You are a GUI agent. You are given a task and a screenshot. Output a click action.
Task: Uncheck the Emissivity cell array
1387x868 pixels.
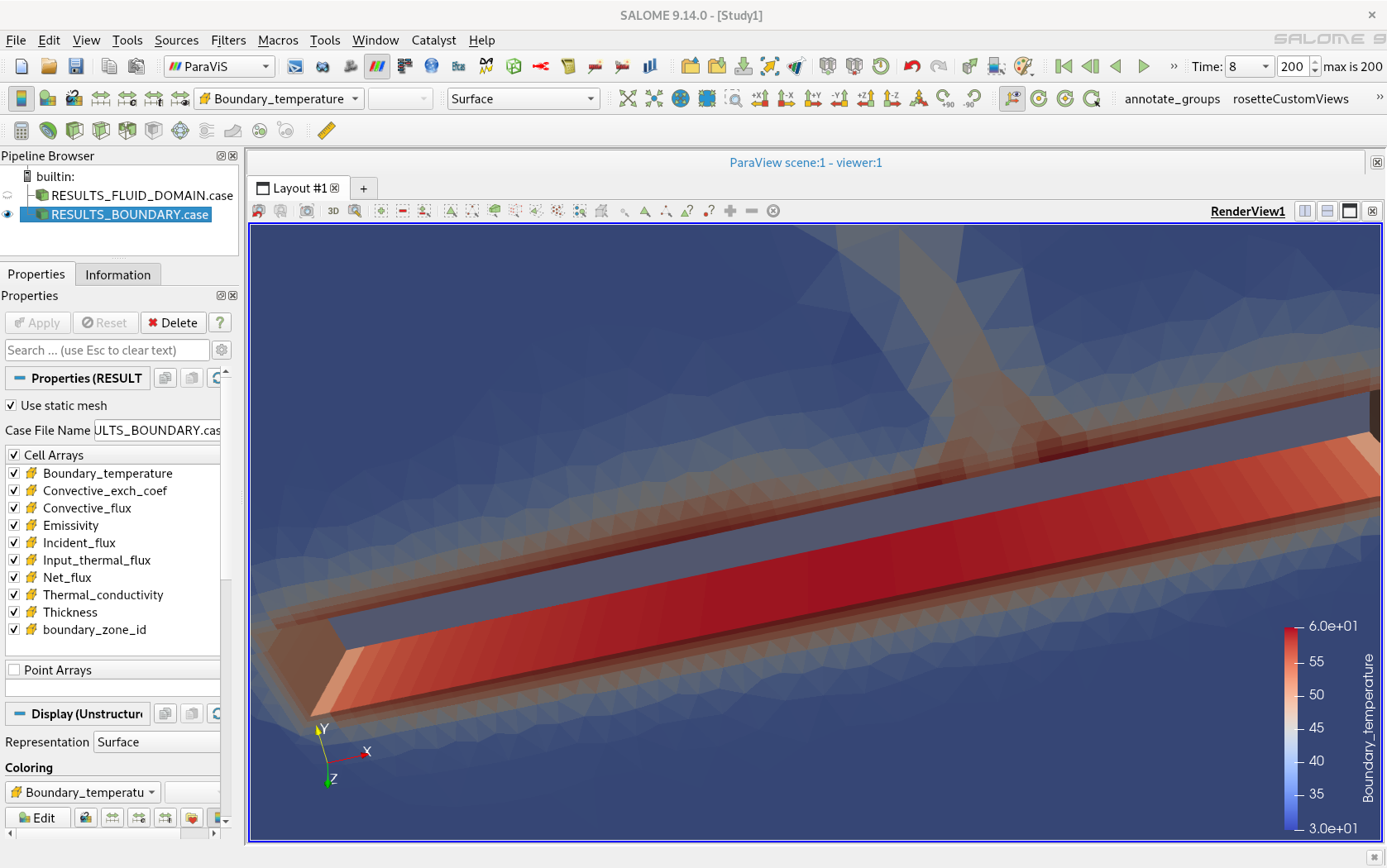(14, 526)
